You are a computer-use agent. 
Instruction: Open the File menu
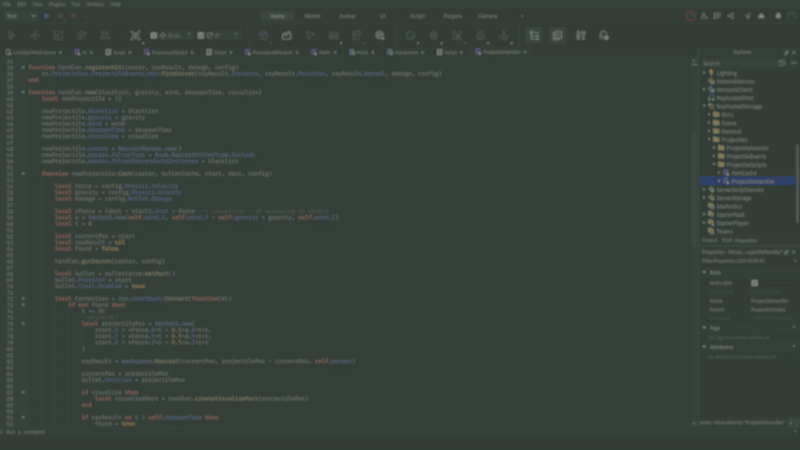pyautogui.click(x=7, y=4)
